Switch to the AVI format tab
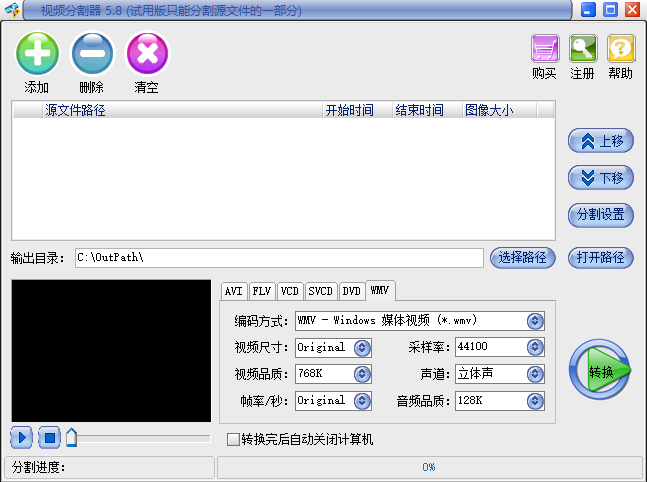The width and height of the screenshot is (647, 482). tap(234, 291)
